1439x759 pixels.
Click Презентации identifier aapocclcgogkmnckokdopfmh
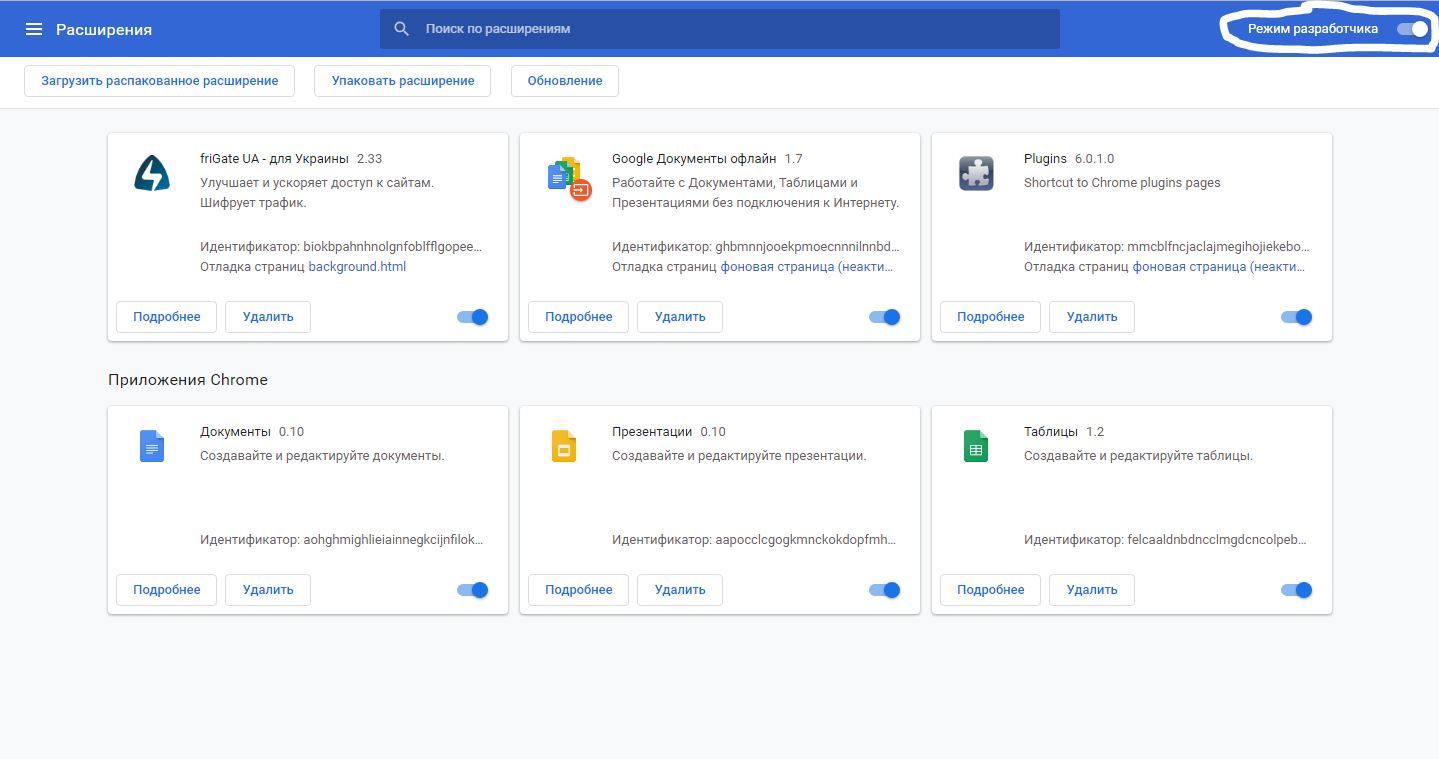click(x=806, y=540)
